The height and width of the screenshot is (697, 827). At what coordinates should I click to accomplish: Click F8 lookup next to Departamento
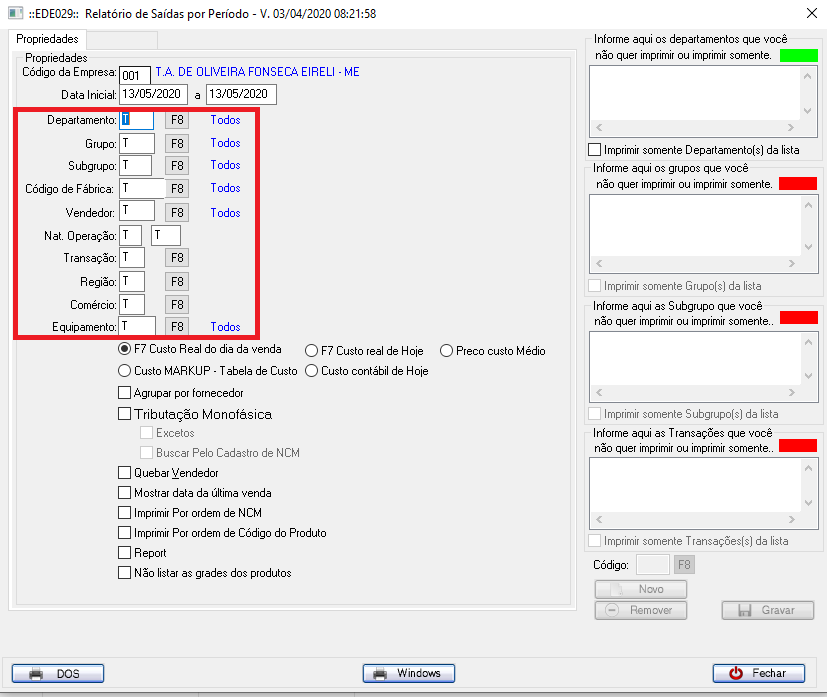click(x=177, y=120)
